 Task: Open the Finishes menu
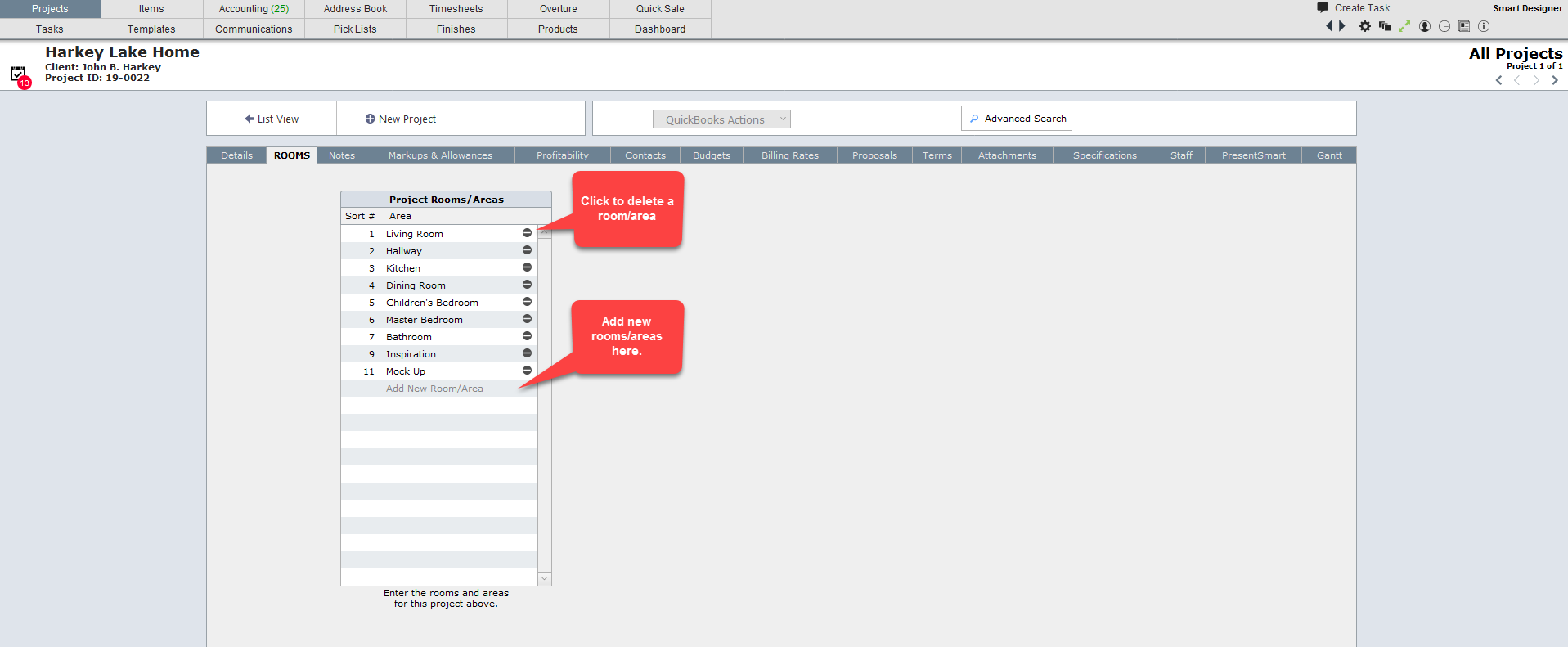point(456,29)
